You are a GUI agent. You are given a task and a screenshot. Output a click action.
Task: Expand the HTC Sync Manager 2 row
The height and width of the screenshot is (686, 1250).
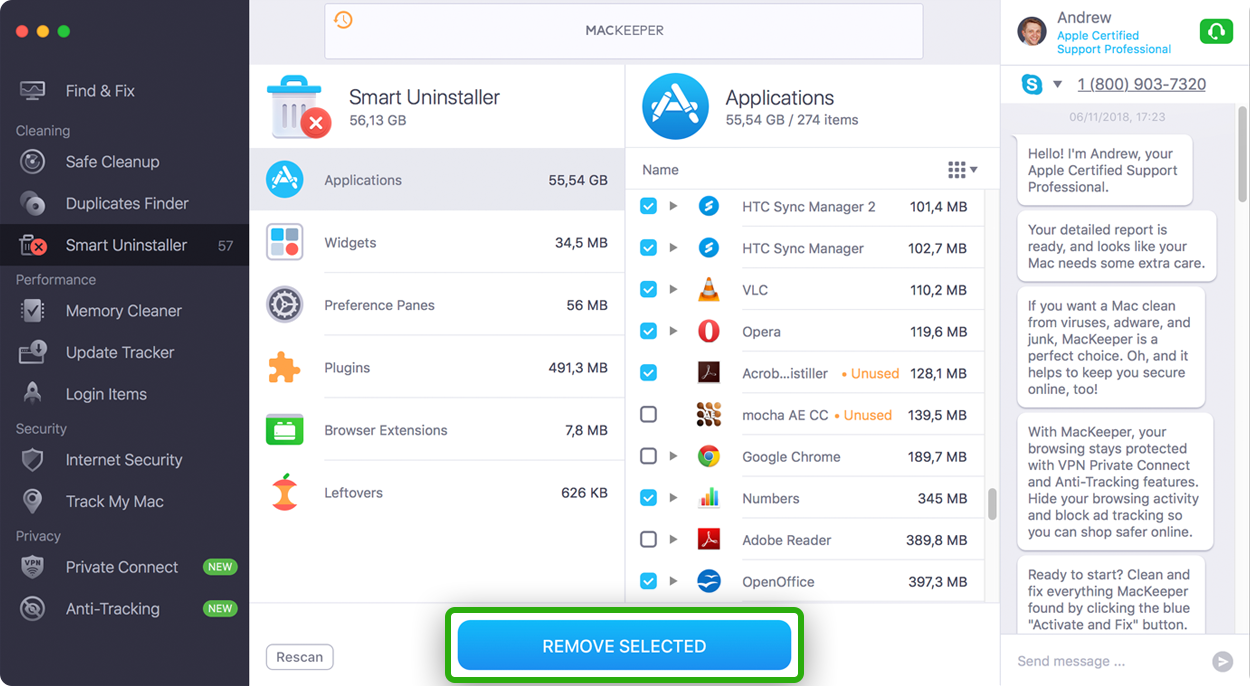pos(673,206)
